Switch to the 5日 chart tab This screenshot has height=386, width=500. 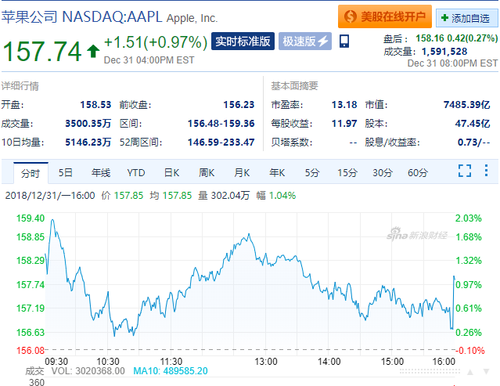(x=65, y=173)
